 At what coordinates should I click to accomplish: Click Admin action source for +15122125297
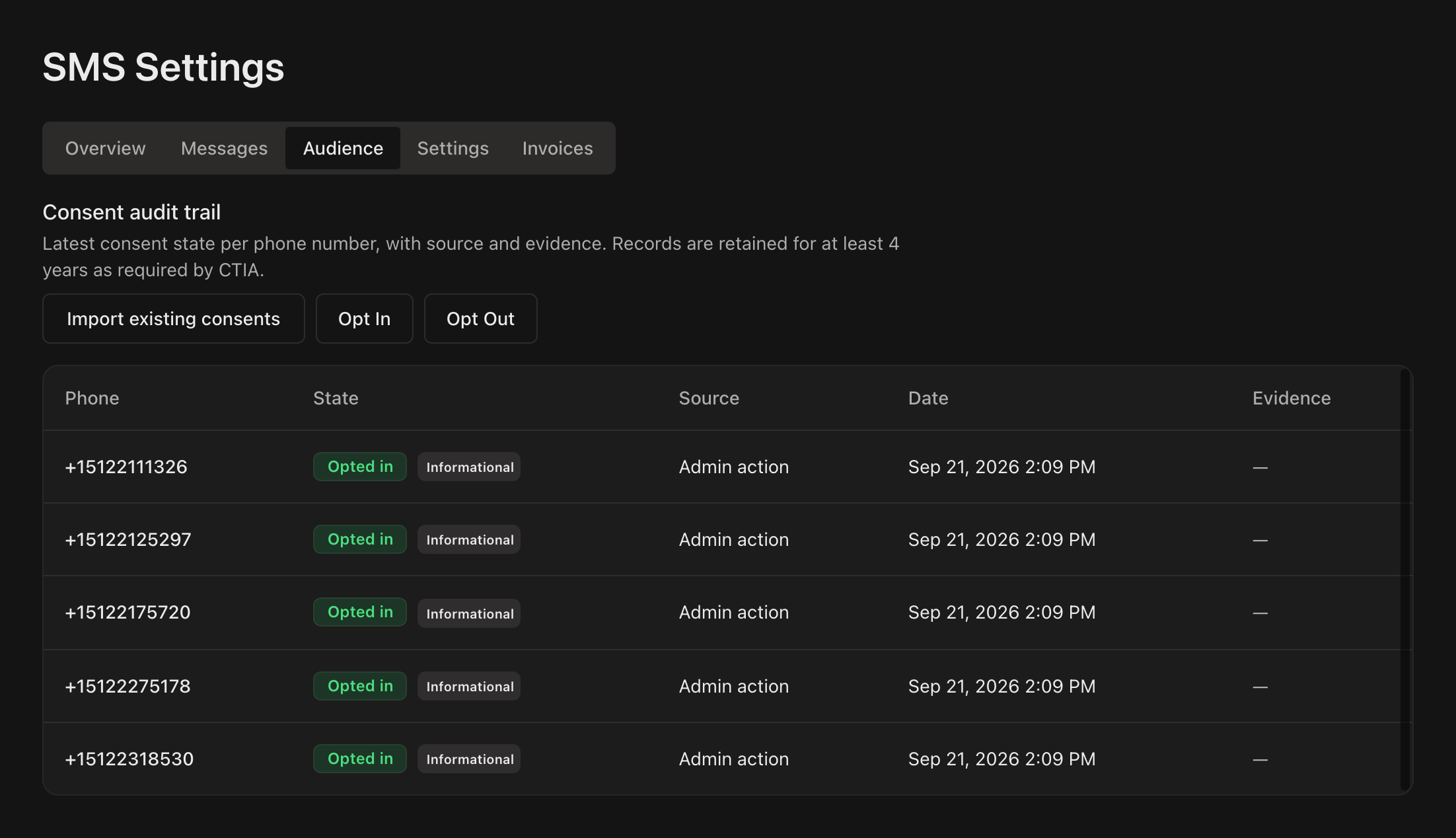click(734, 539)
